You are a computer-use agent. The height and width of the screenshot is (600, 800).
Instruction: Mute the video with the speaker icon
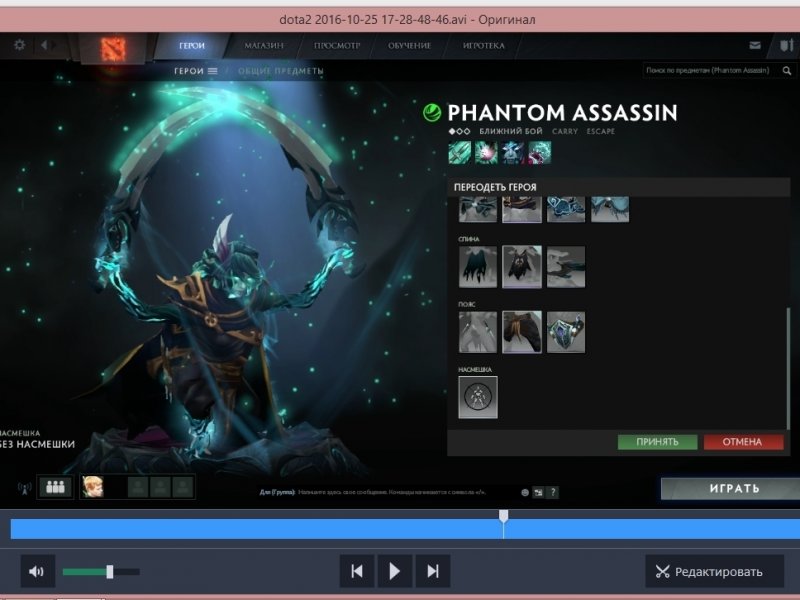tap(37, 571)
